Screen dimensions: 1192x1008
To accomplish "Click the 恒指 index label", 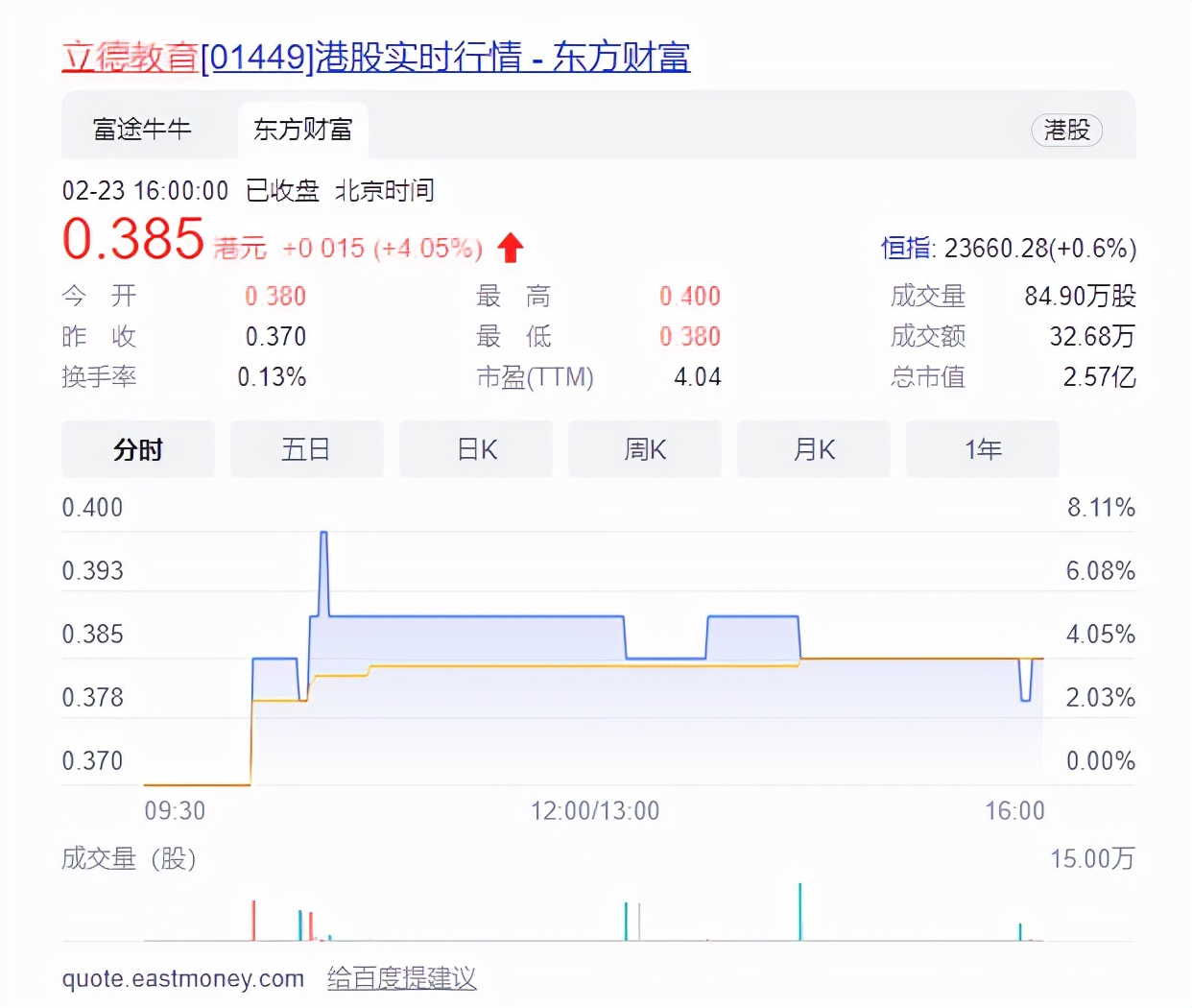I will (x=906, y=249).
